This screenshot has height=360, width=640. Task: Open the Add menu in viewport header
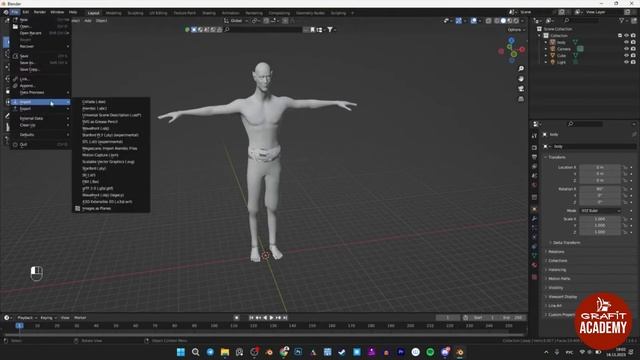88,20
